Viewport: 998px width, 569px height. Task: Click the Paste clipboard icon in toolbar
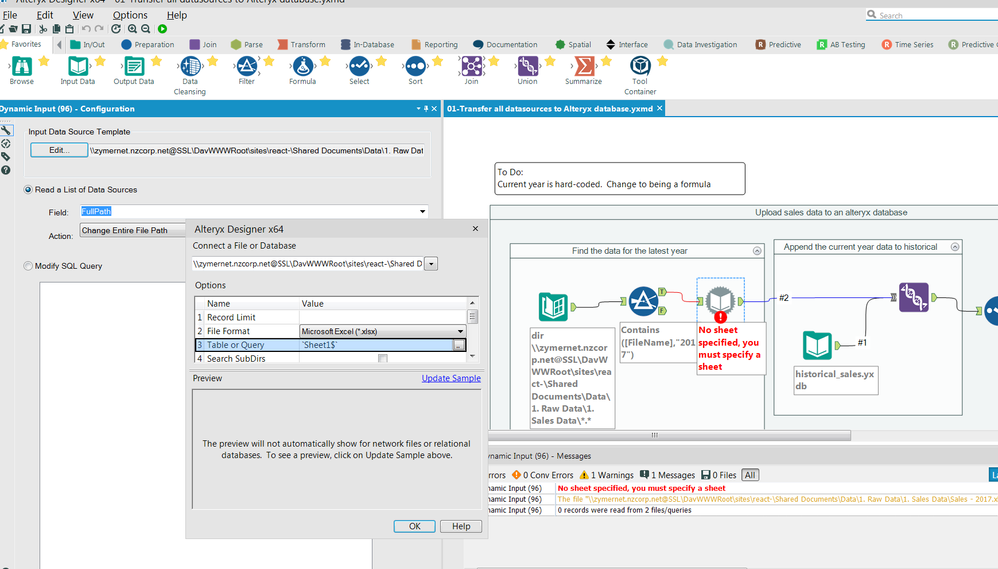point(69,29)
